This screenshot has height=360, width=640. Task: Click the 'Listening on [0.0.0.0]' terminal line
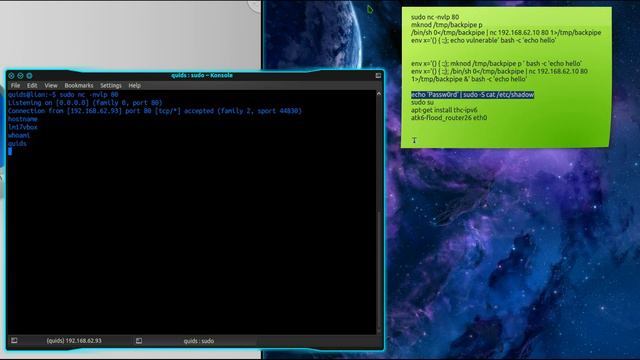click(x=85, y=103)
